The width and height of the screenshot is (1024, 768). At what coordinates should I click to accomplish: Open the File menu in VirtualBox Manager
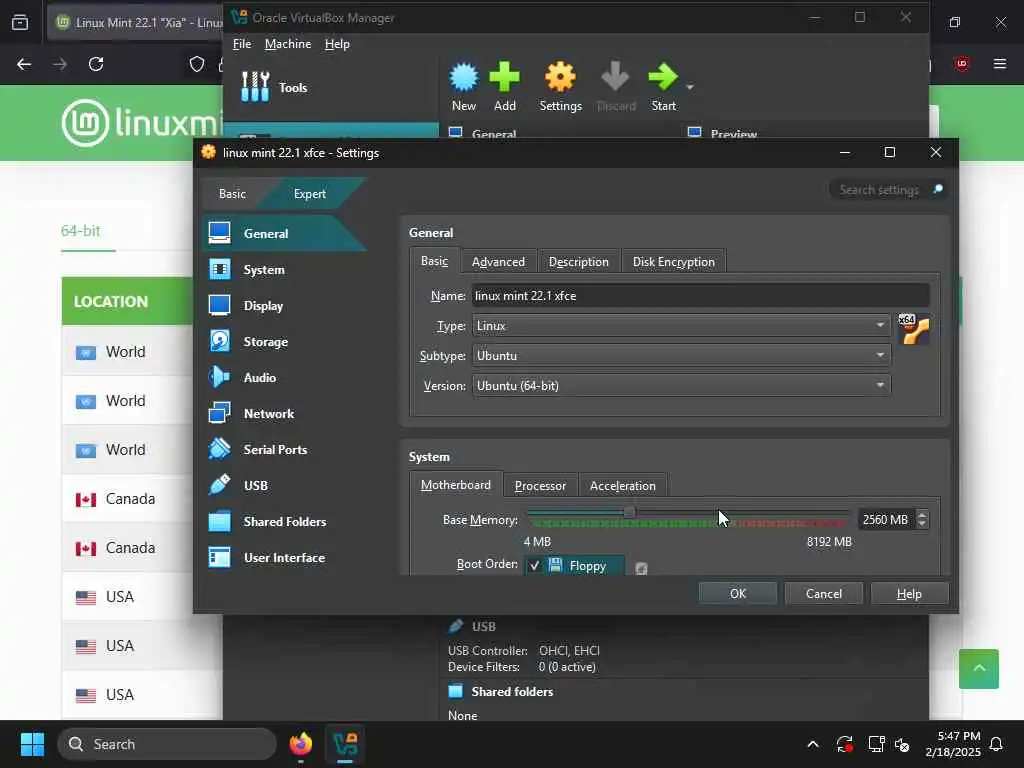pos(242,44)
